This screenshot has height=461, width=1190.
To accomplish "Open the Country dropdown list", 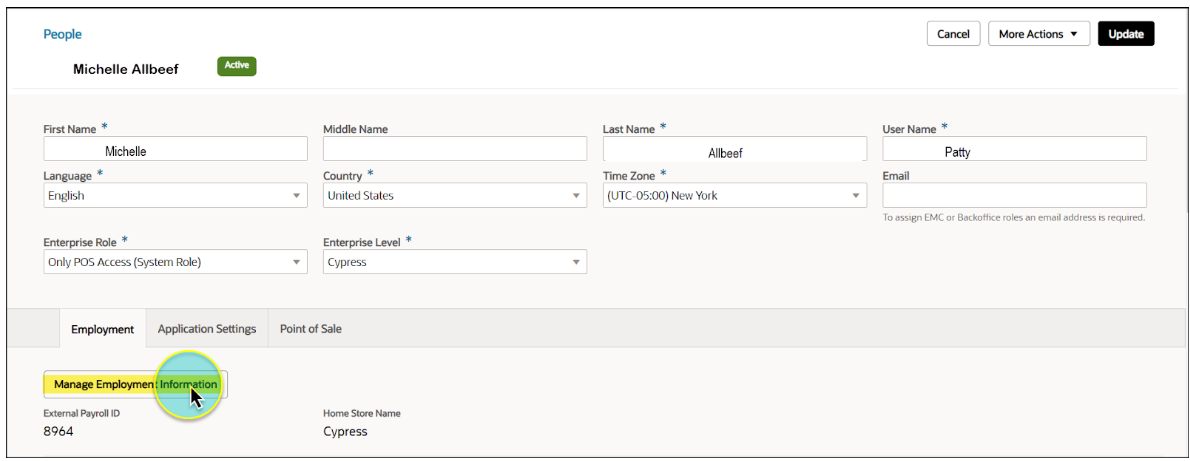I will [x=454, y=196].
